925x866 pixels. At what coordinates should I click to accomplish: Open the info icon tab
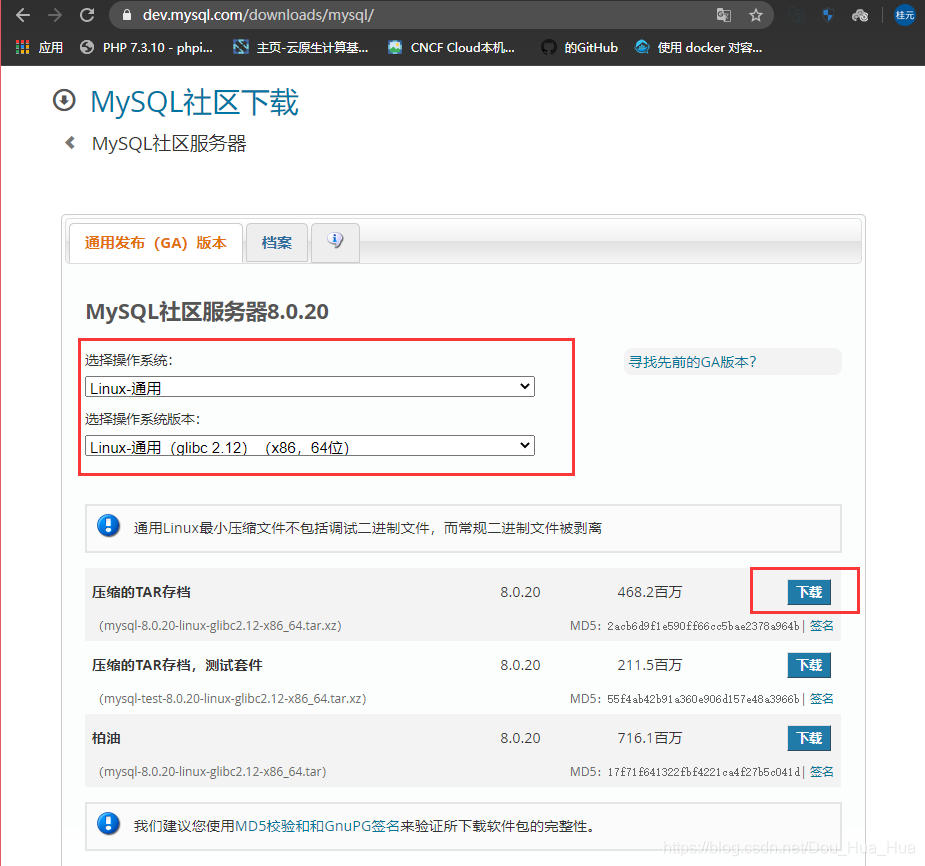(x=335, y=242)
